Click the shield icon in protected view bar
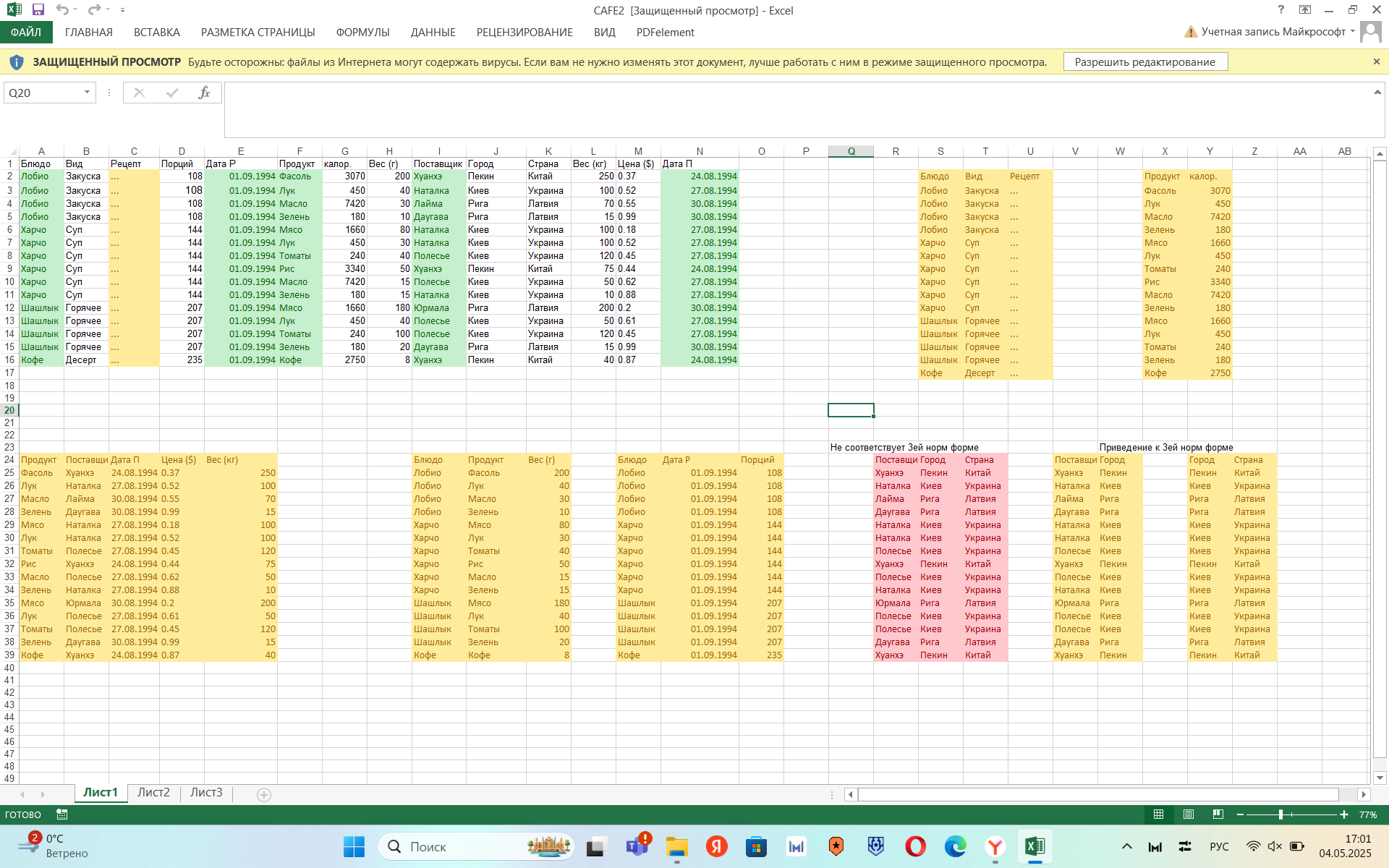The height and width of the screenshot is (868, 1389). [x=17, y=62]
